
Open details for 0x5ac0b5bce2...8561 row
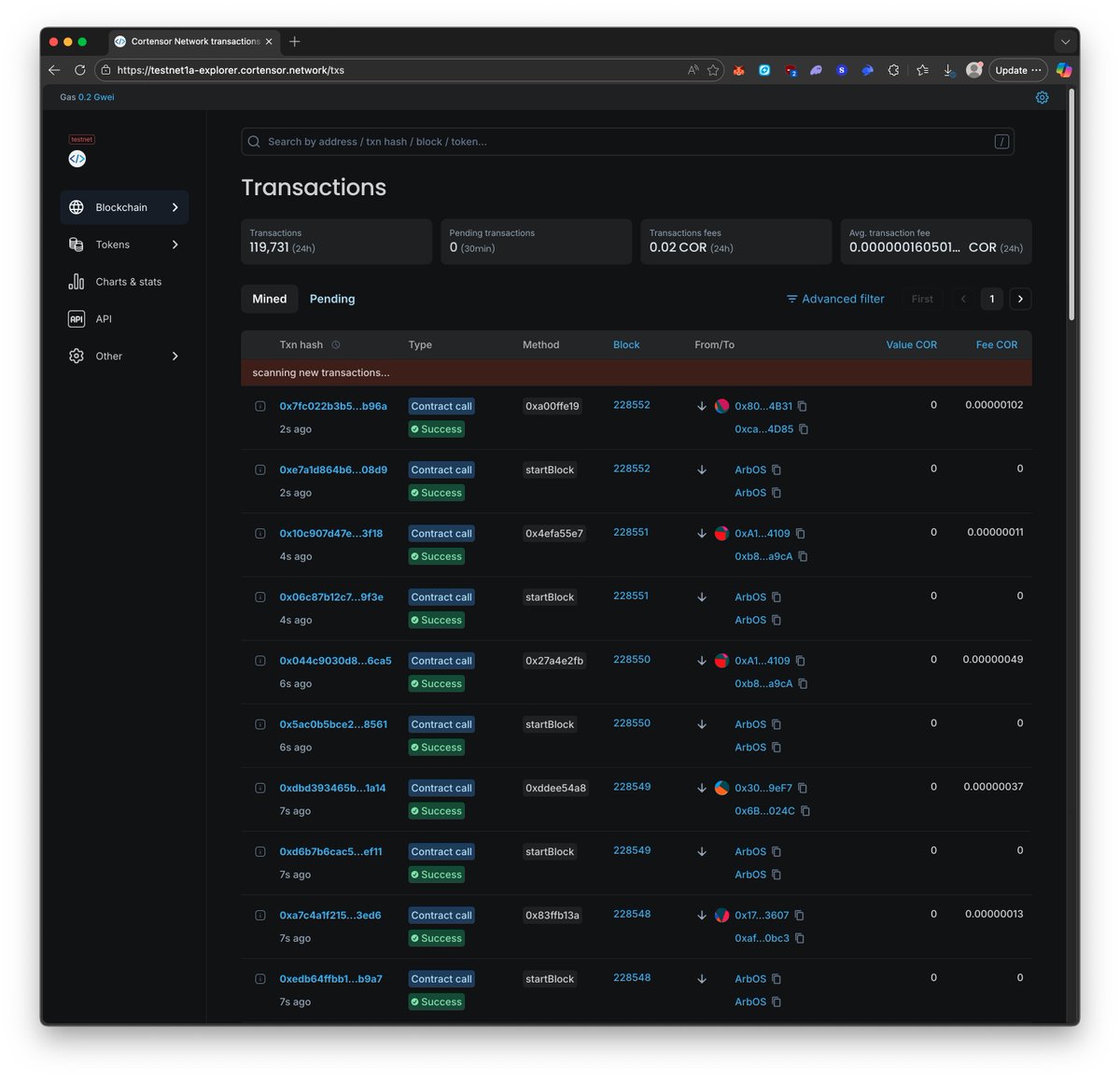click(260, 724)
